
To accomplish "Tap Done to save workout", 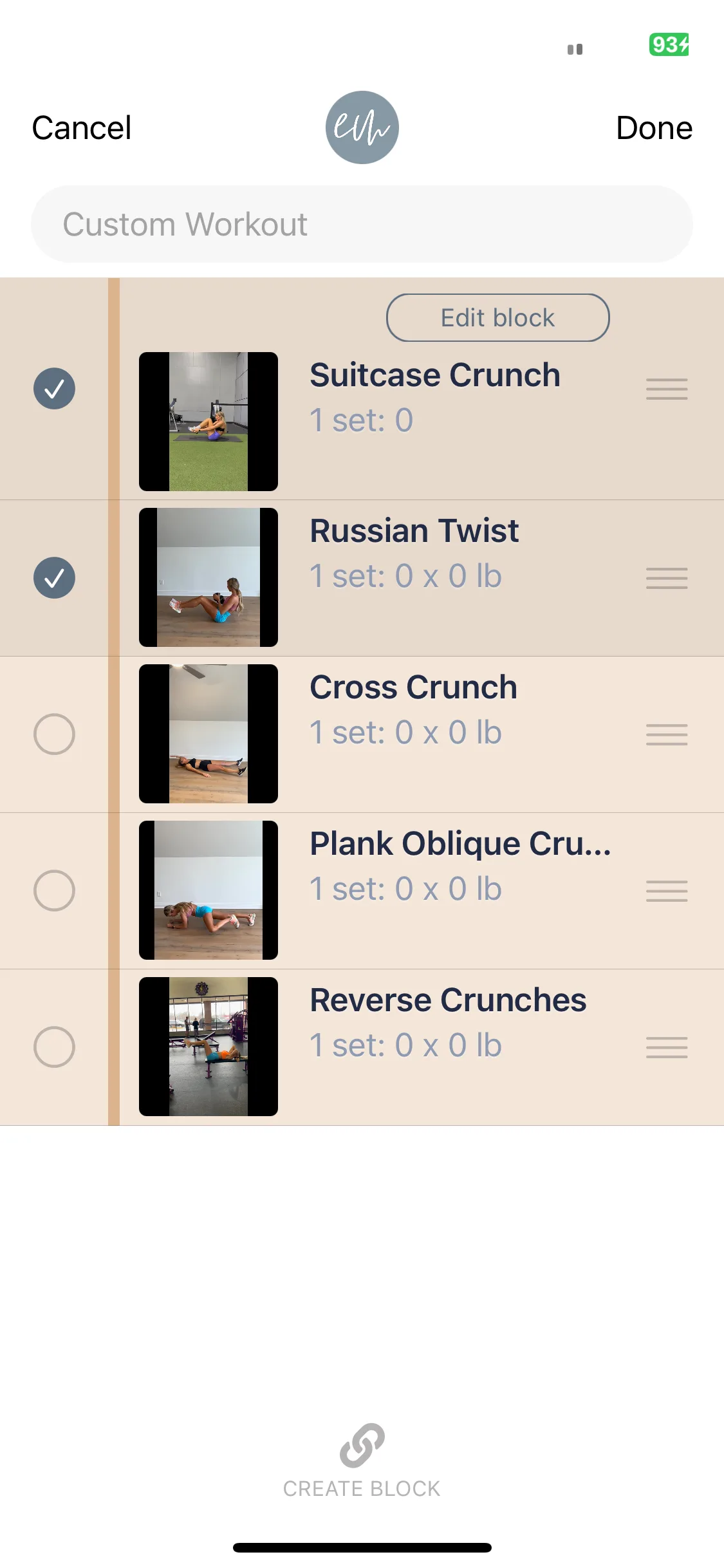I will click(x=654, y=127).
